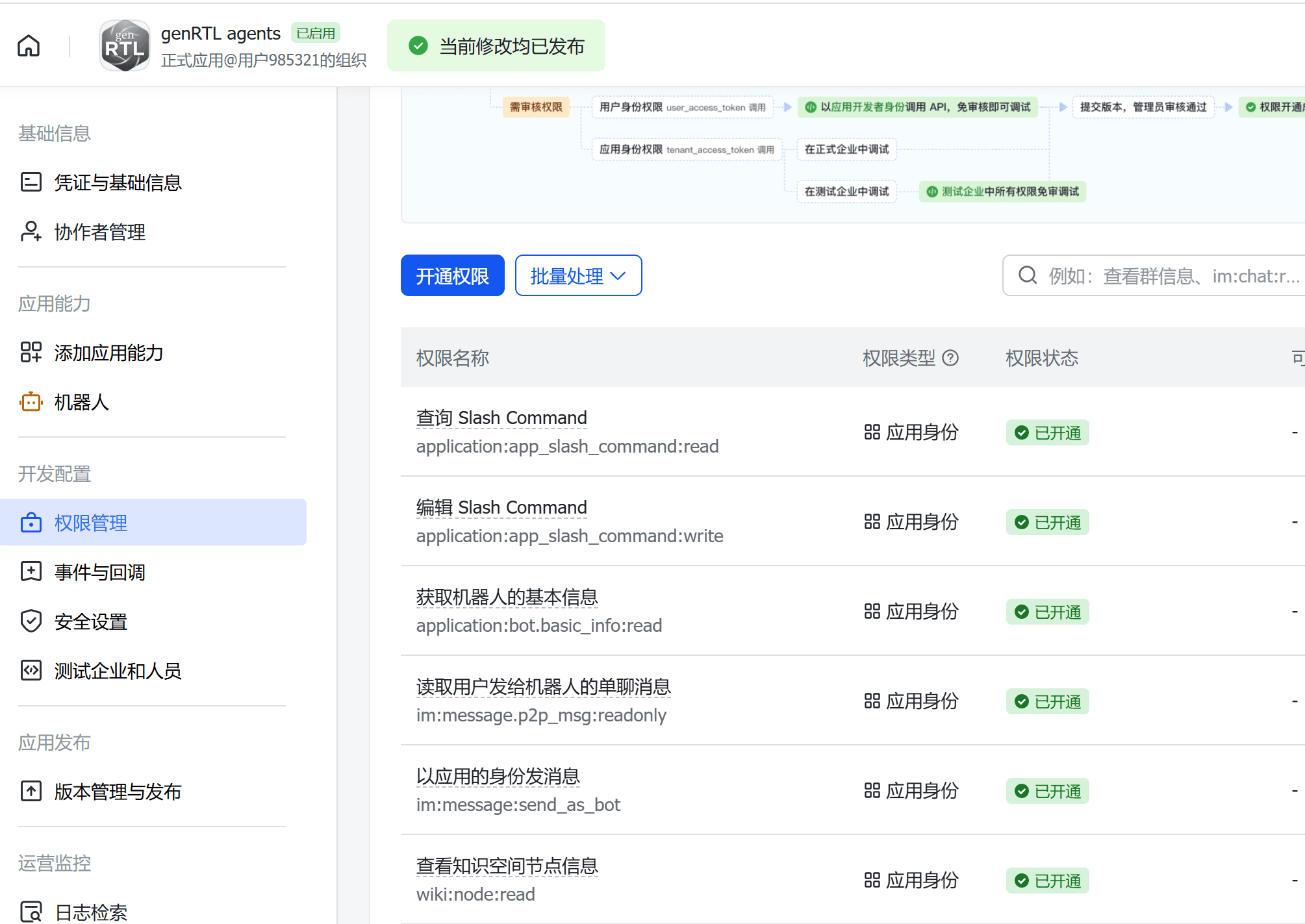Open 机器人 menu item
This screenshot has height=924, width=1305.
tap(153, 401)
